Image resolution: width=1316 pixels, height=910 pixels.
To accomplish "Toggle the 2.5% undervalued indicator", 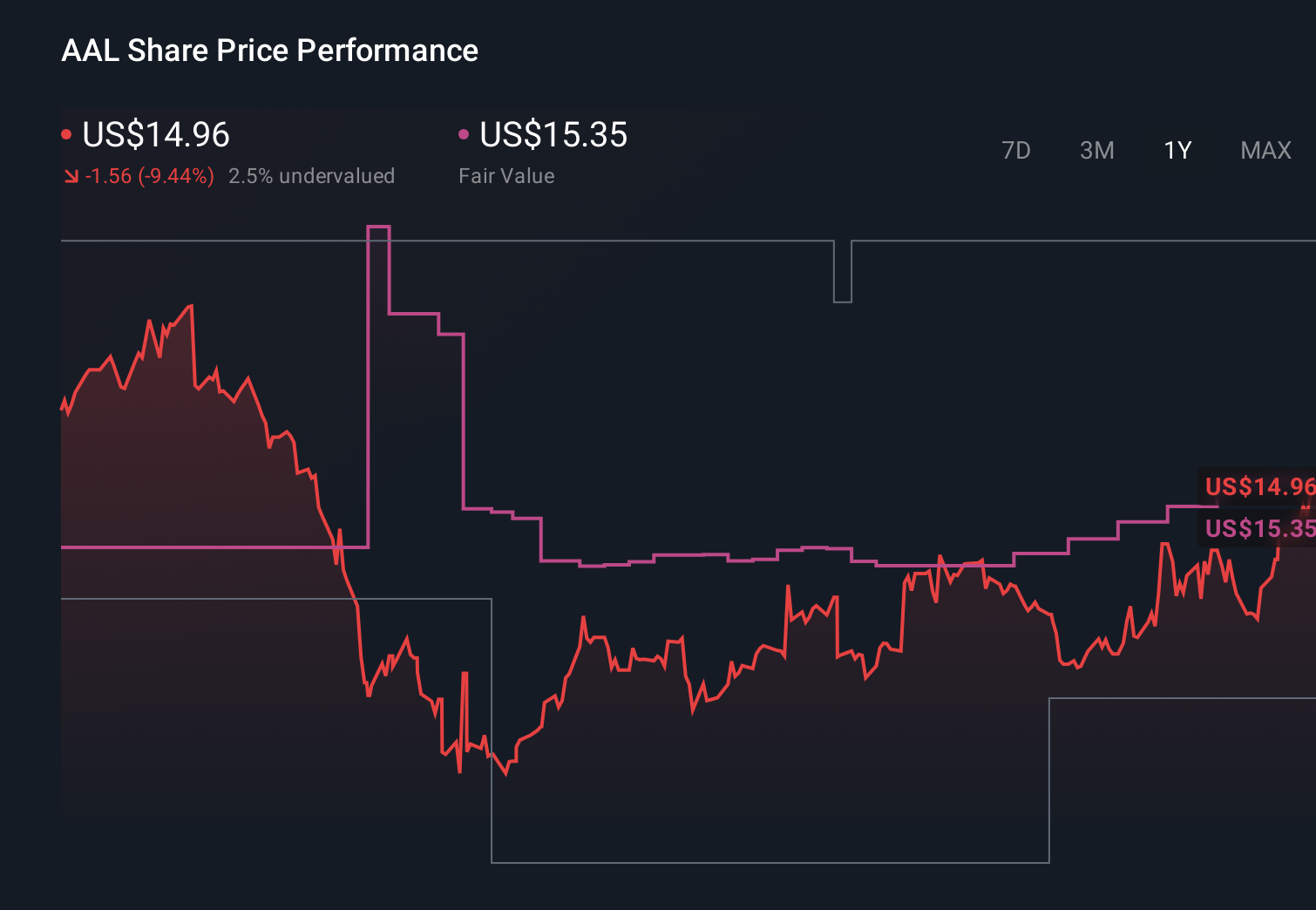I will [x=312, y=176].
